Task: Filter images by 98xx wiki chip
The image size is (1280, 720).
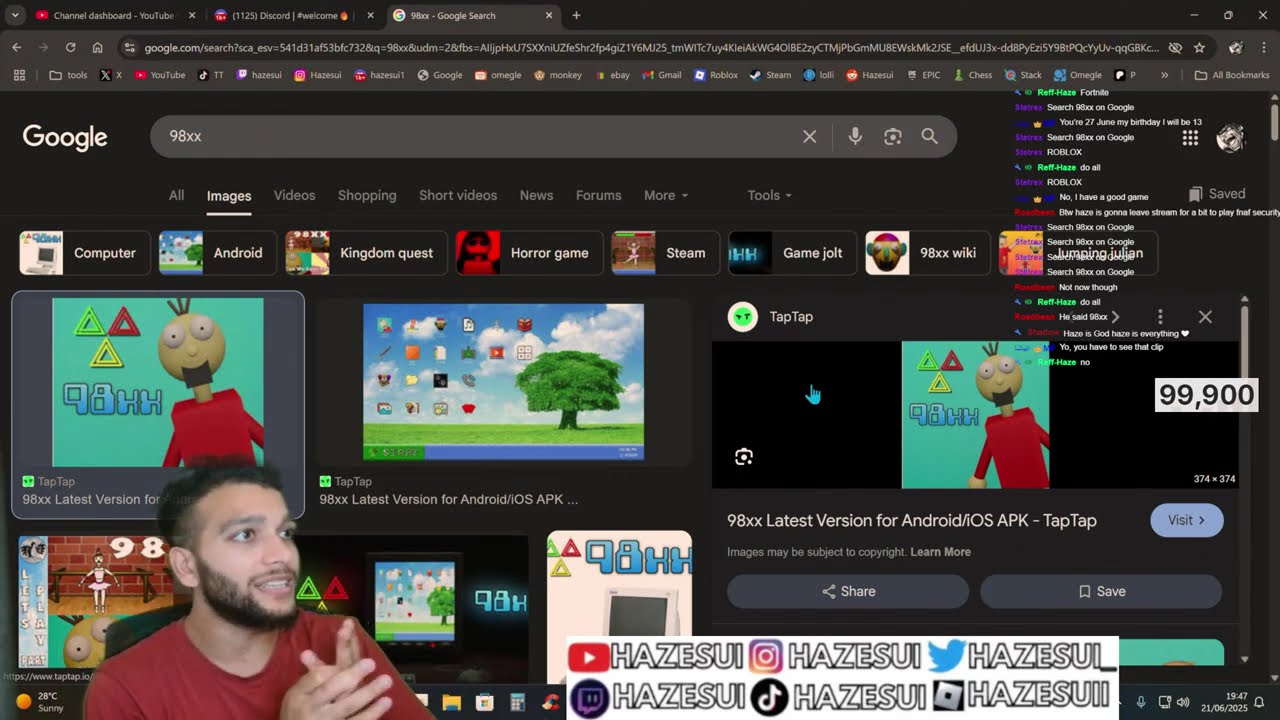Action: click(928, 253)
